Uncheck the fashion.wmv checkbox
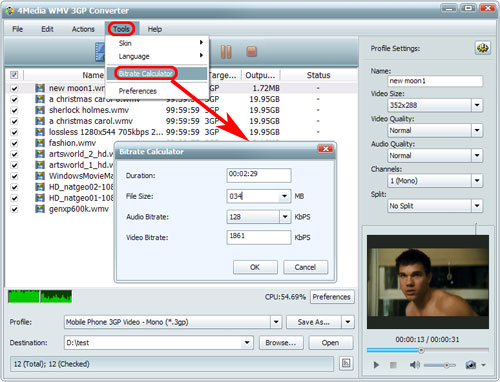Screen dimensions: 500x382 pyautogui.click(x=14, y=144)
